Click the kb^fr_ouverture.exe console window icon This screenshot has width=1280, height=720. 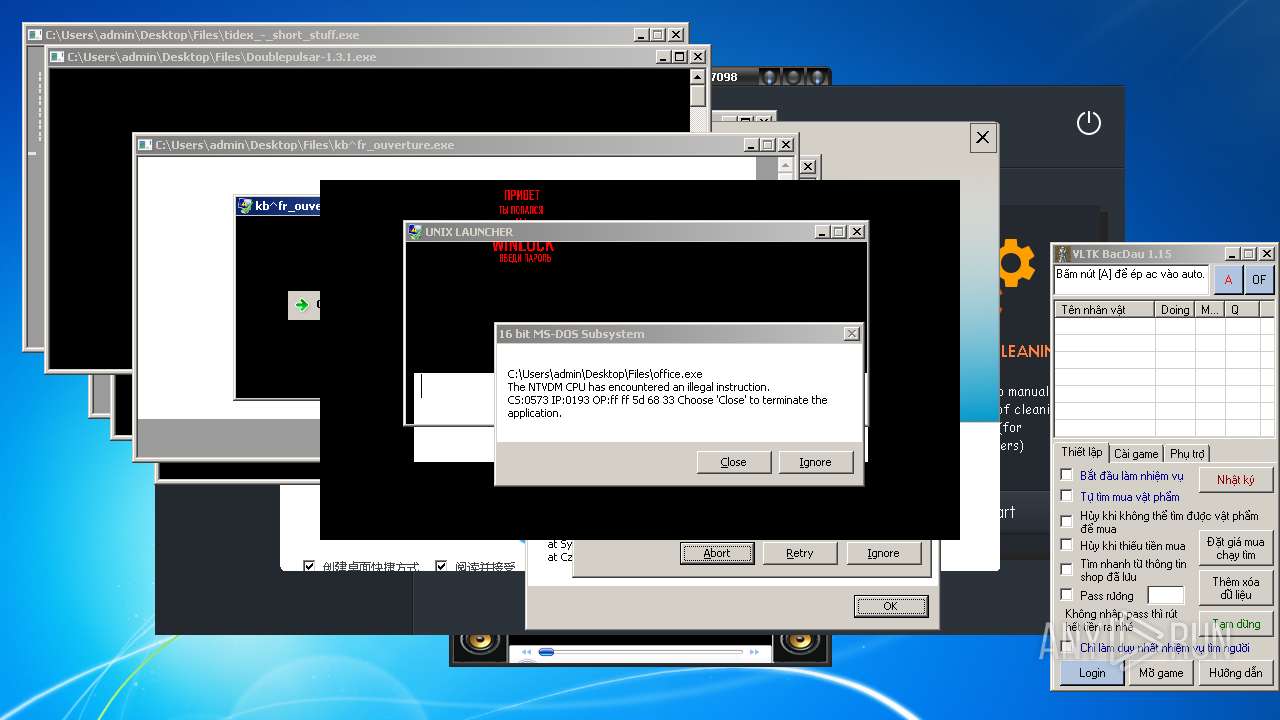click(x=145, y=145)
